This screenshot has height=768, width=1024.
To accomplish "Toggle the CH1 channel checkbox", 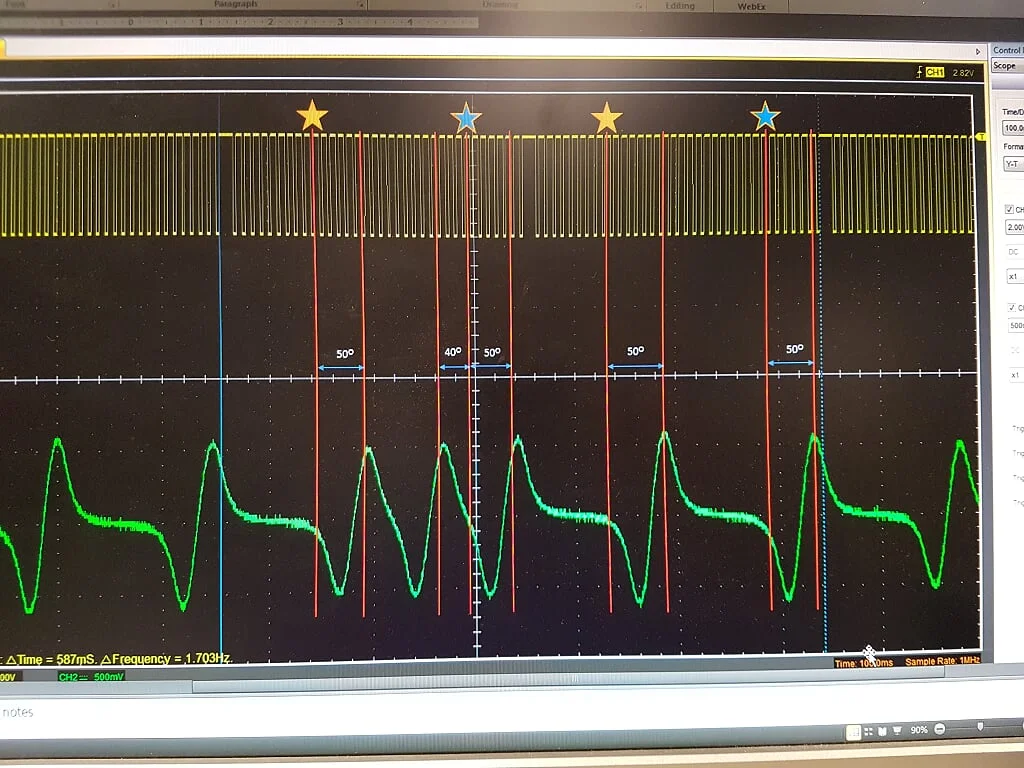I will (1010, 210).
